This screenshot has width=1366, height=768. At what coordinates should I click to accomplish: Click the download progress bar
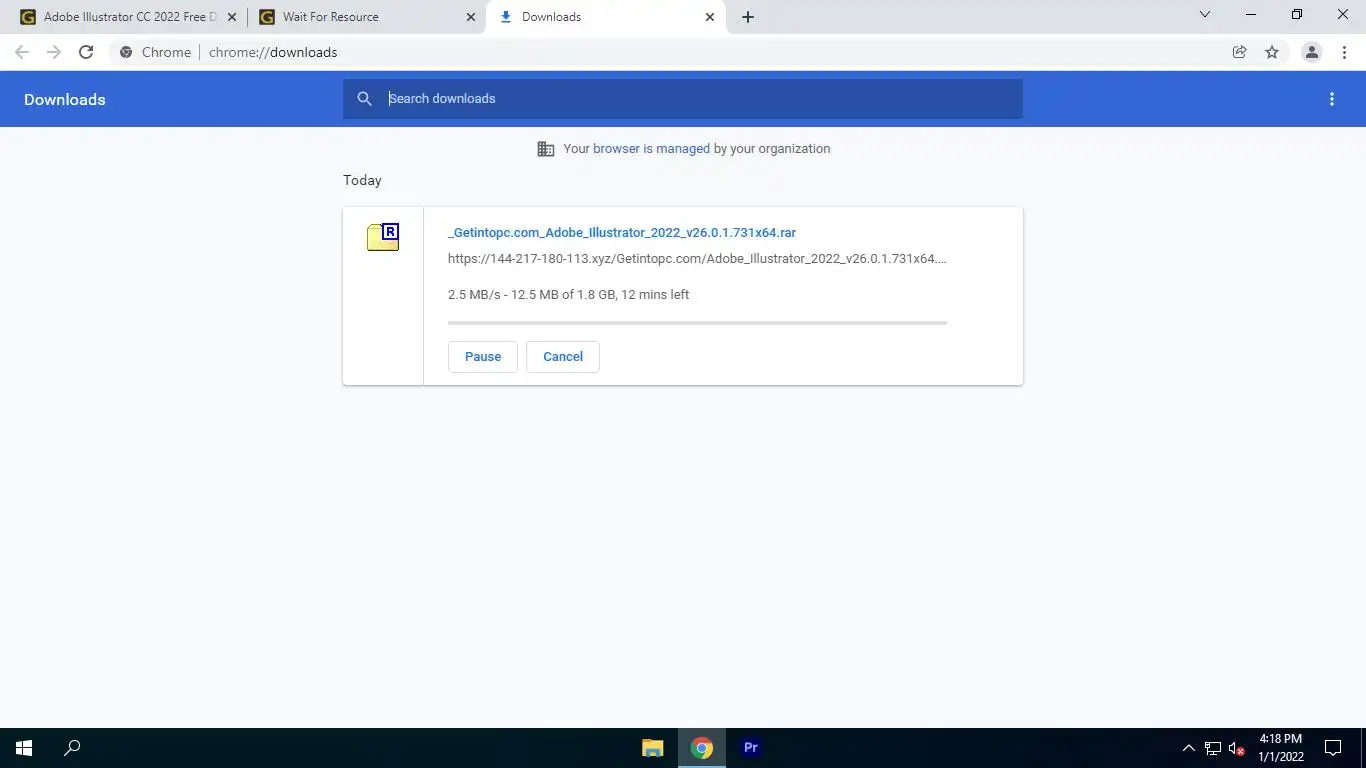pyautogui.click(x=697, y=323)
